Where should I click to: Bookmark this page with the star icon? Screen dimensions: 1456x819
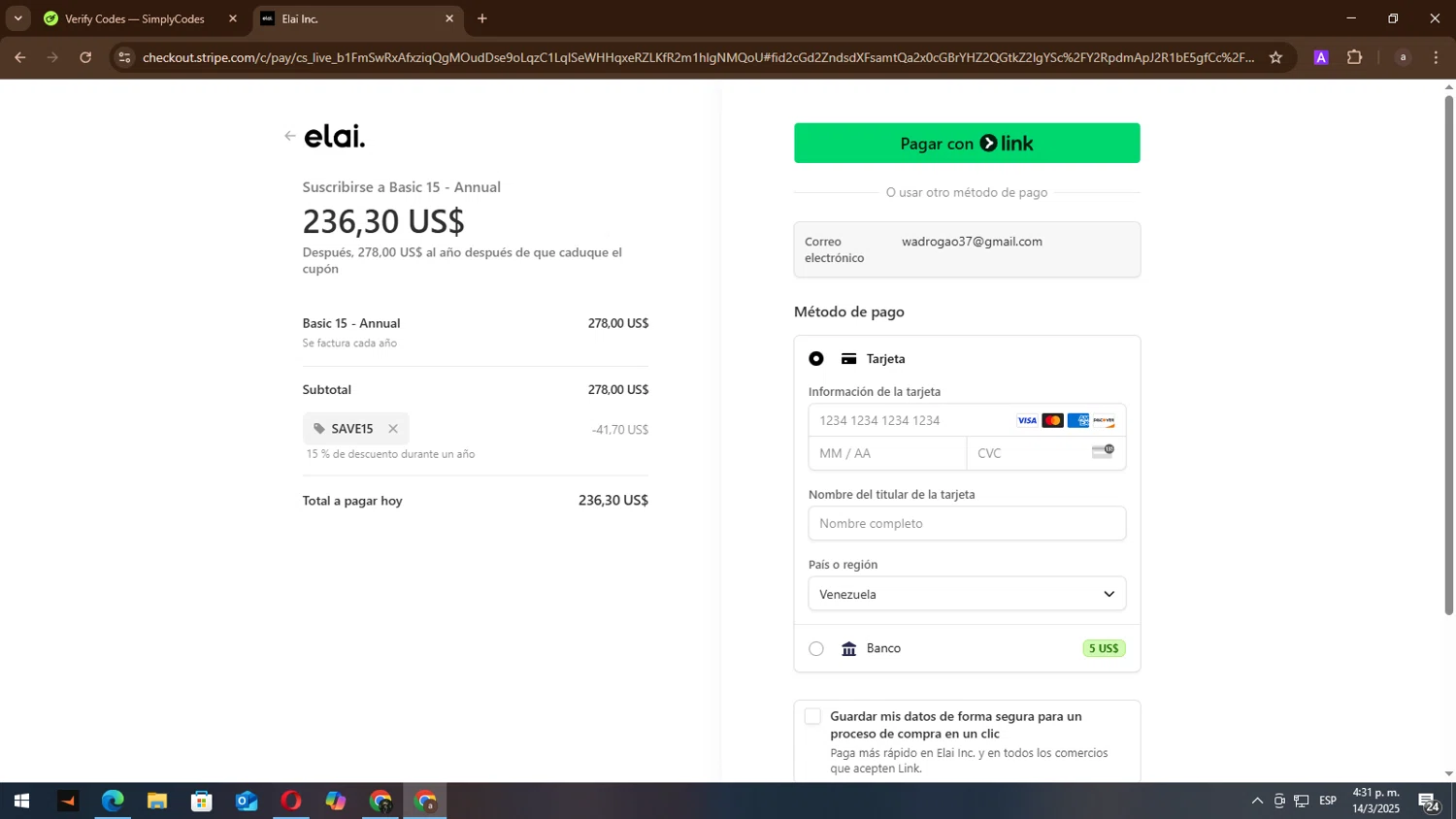(x=1275, y=57)
